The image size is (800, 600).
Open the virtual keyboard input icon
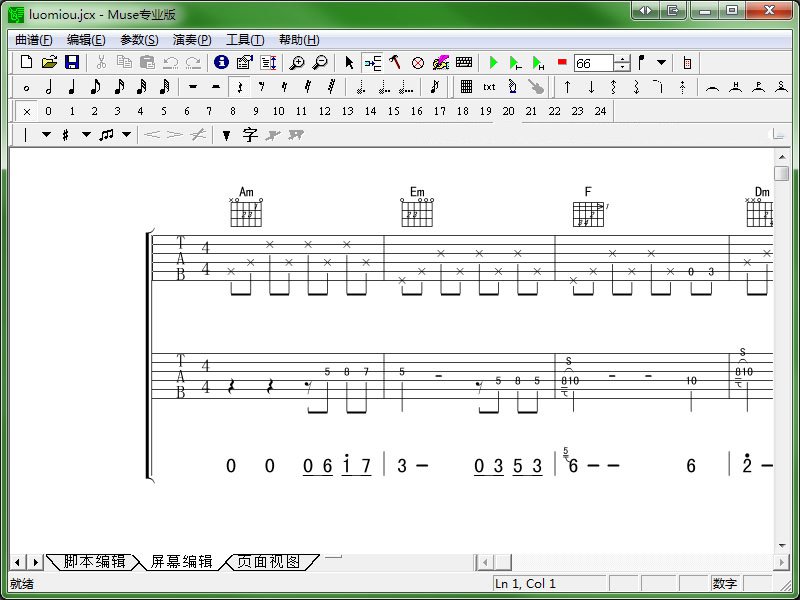pos(464,62)
